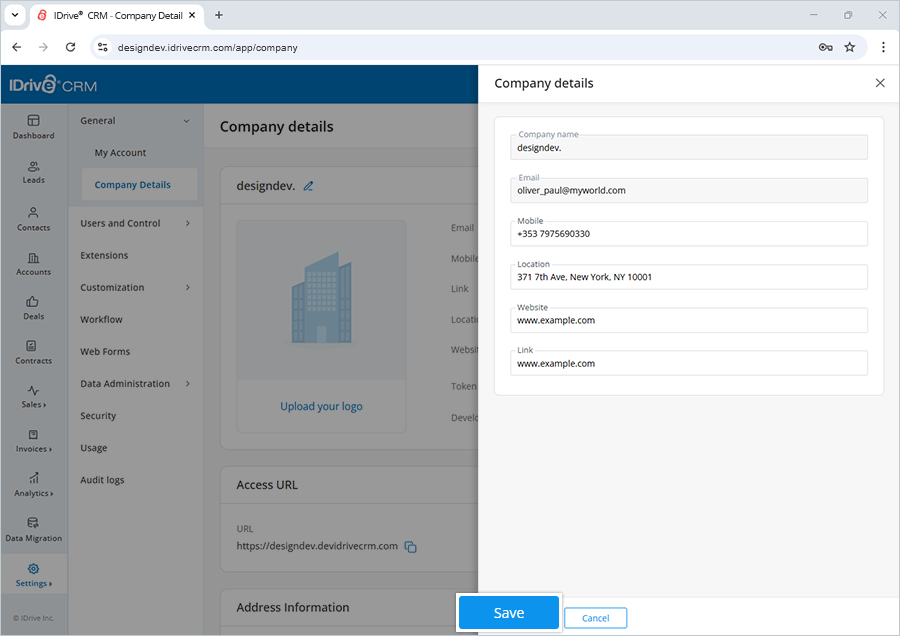This screenshot has width=900, height=636.
Task: Save the company details form
Action: click(508, 612)
